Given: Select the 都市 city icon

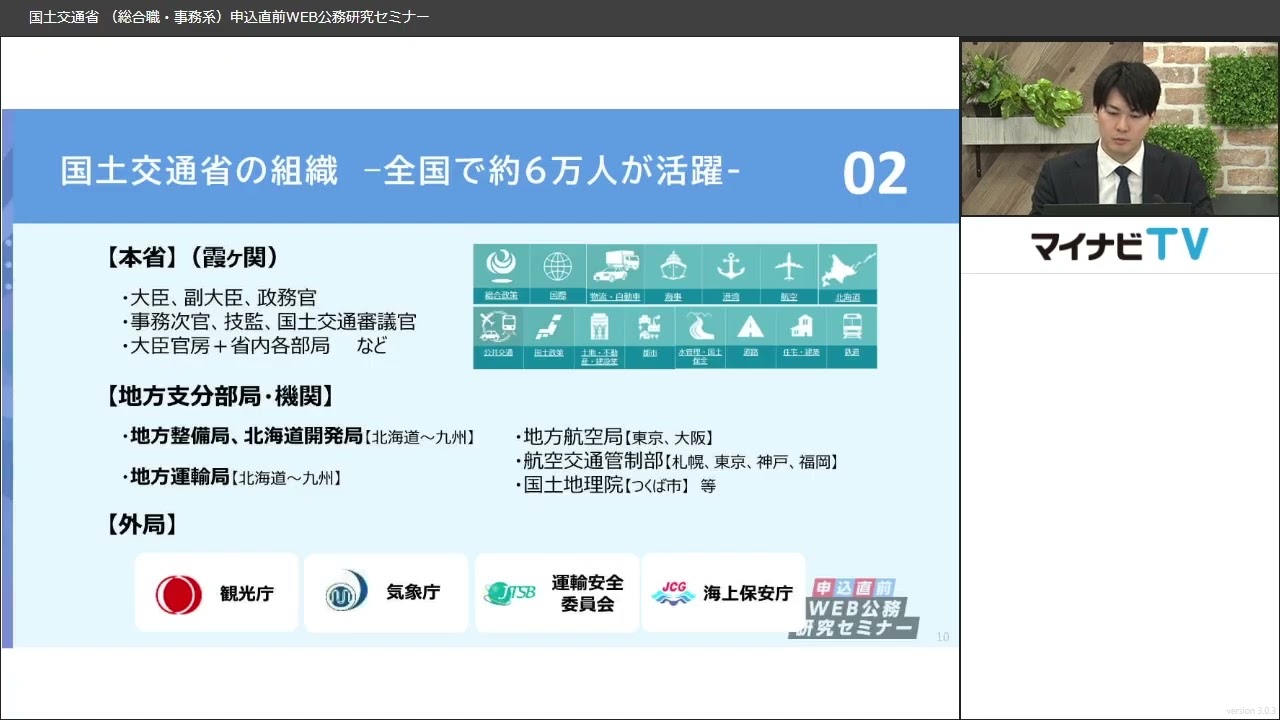Looking at the screenshot, I should pyautogui.click(x=650, y=327).
